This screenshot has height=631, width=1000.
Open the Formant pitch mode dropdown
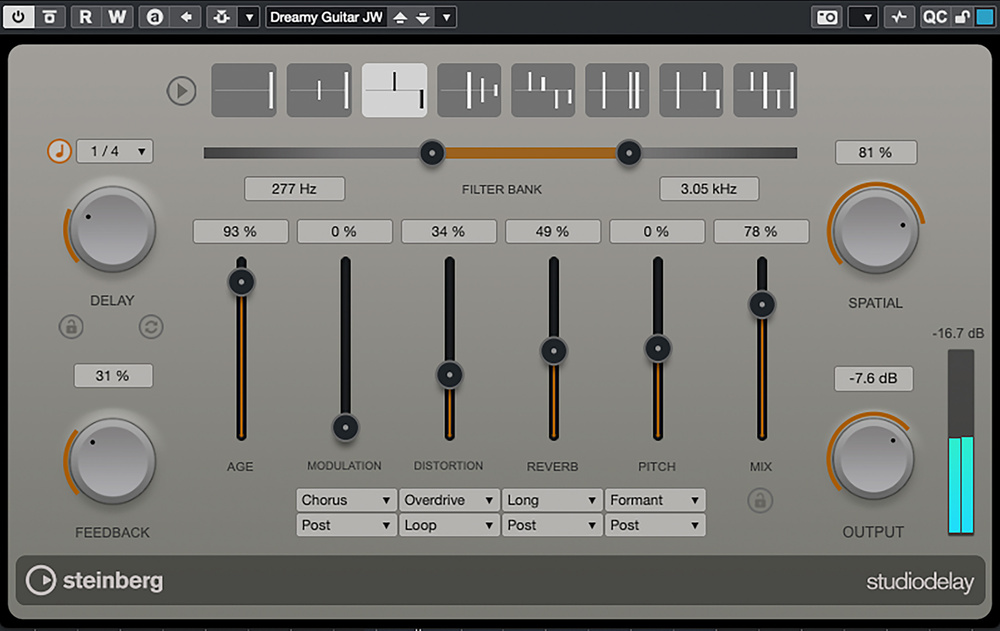655,500
